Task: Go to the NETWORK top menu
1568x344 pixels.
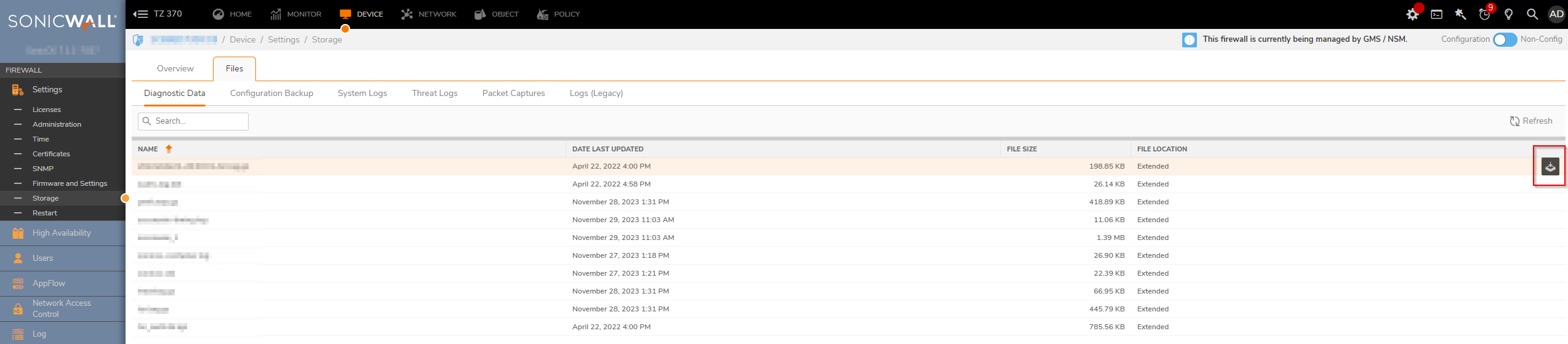Action: (x=429, y=14)
